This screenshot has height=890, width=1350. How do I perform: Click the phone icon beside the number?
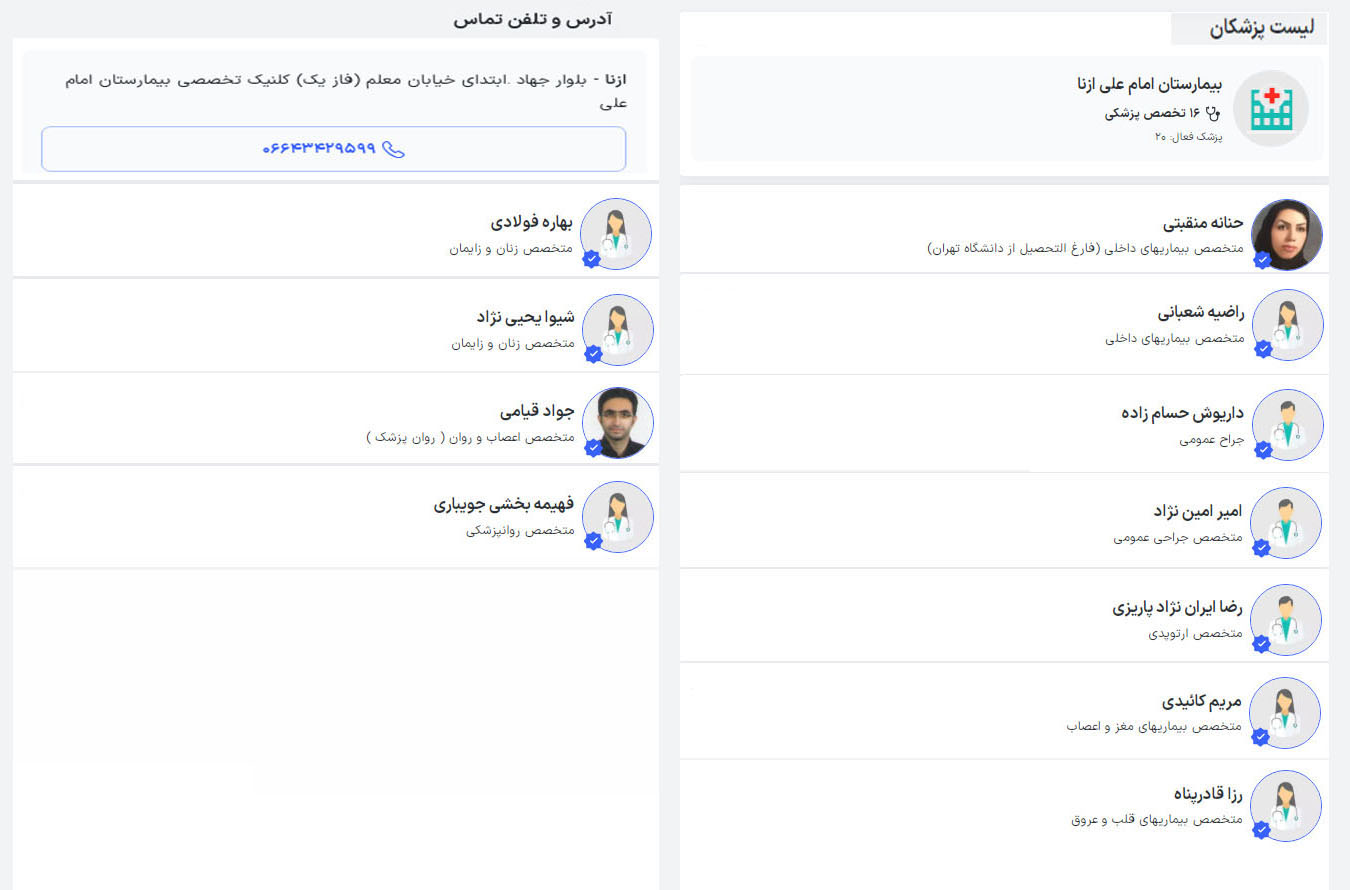point(394,149)
